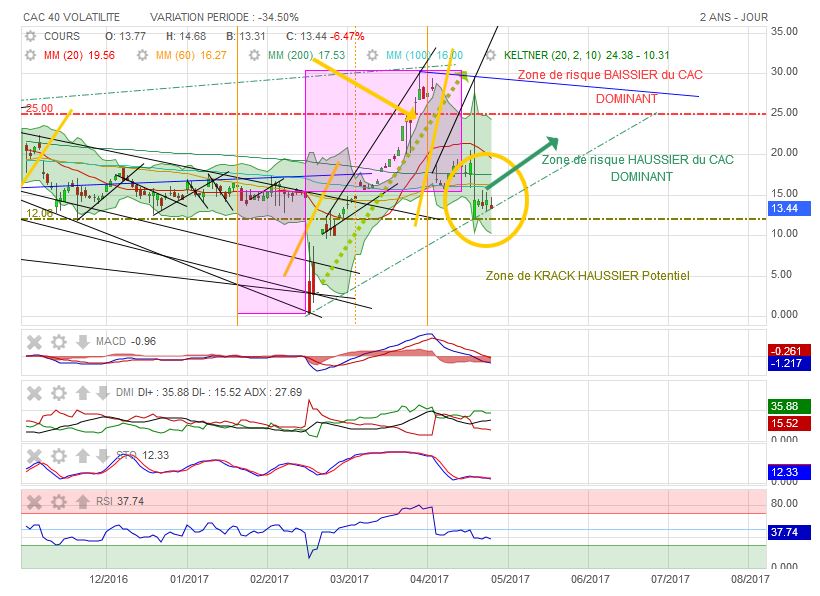
Task: Move DMI panel down with arrow
Action: (x=103, y=393)
